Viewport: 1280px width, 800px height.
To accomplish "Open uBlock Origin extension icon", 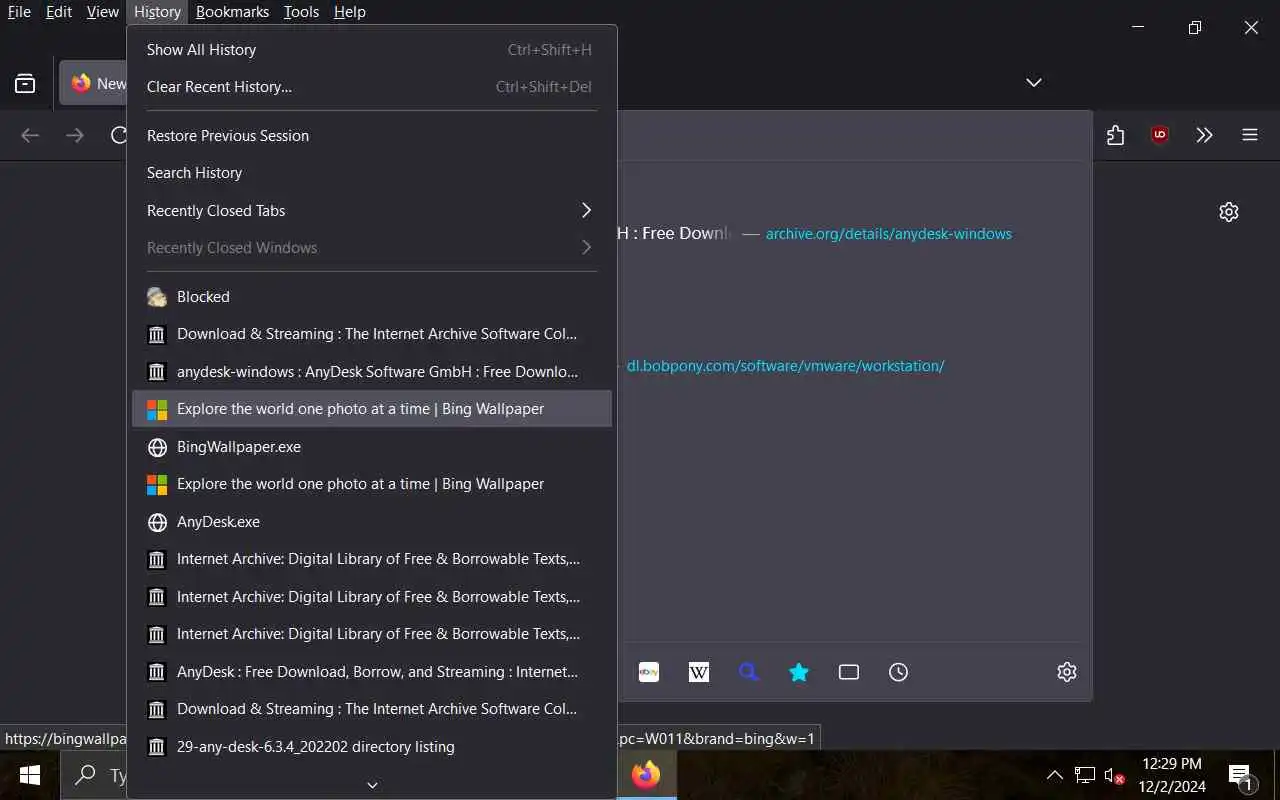I will pyautogui.click(x=1160, y=135).
